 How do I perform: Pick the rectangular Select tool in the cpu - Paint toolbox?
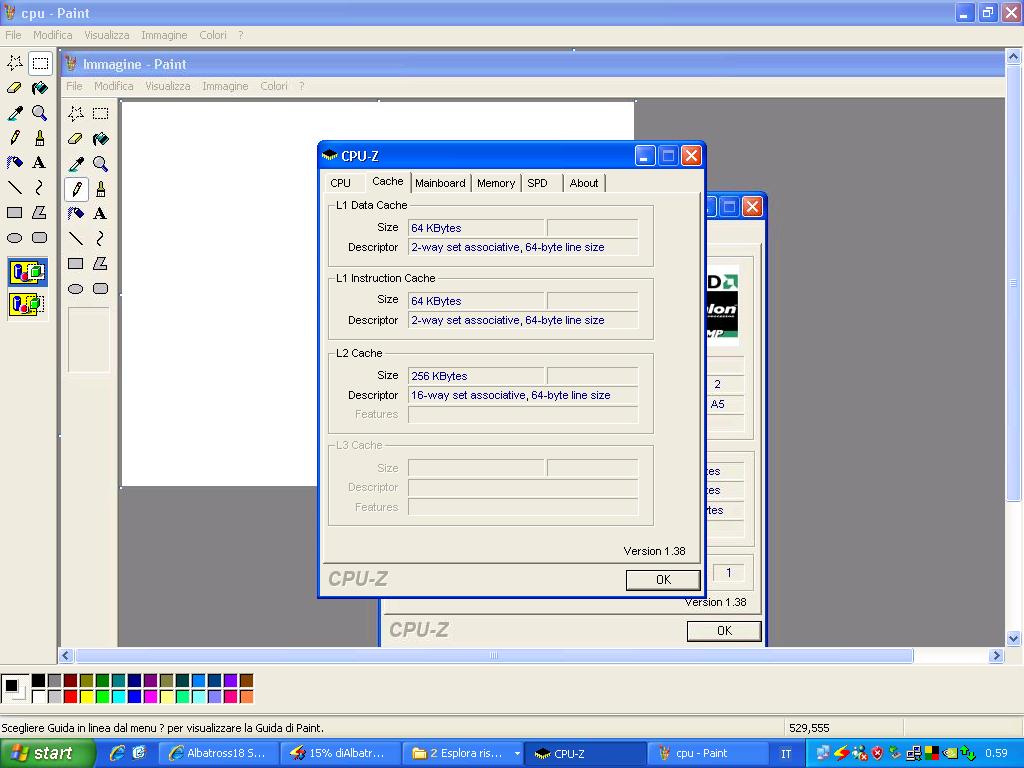[40, 63]
